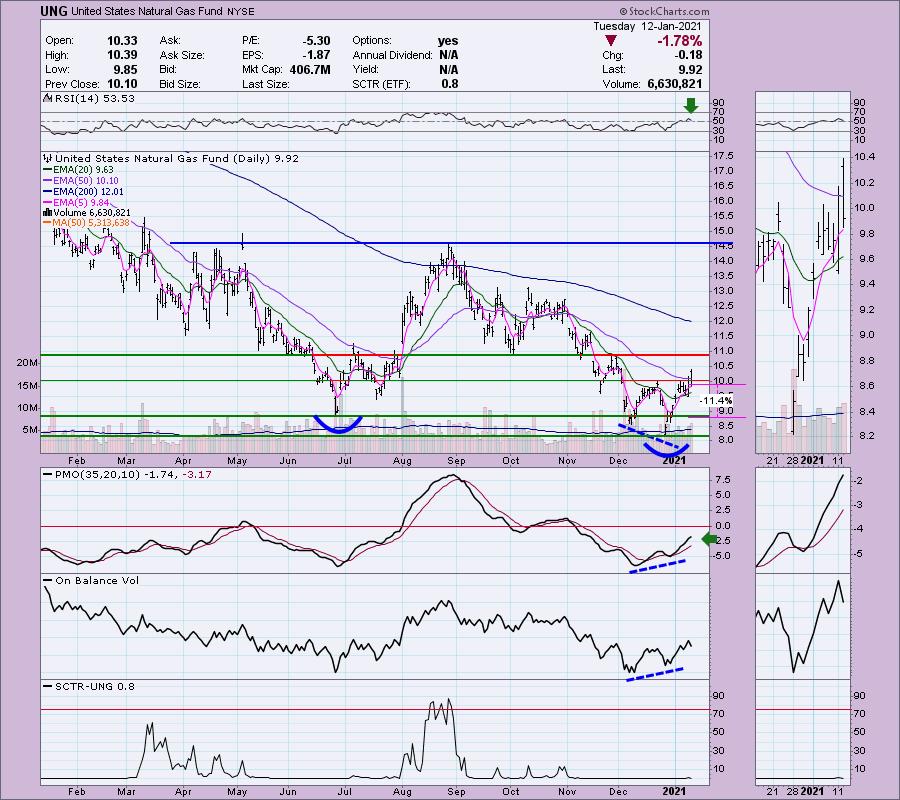Screen dimensions: 900x800
Task: Click the green down arrow in RSI panel
Action: tap(691, 106)
